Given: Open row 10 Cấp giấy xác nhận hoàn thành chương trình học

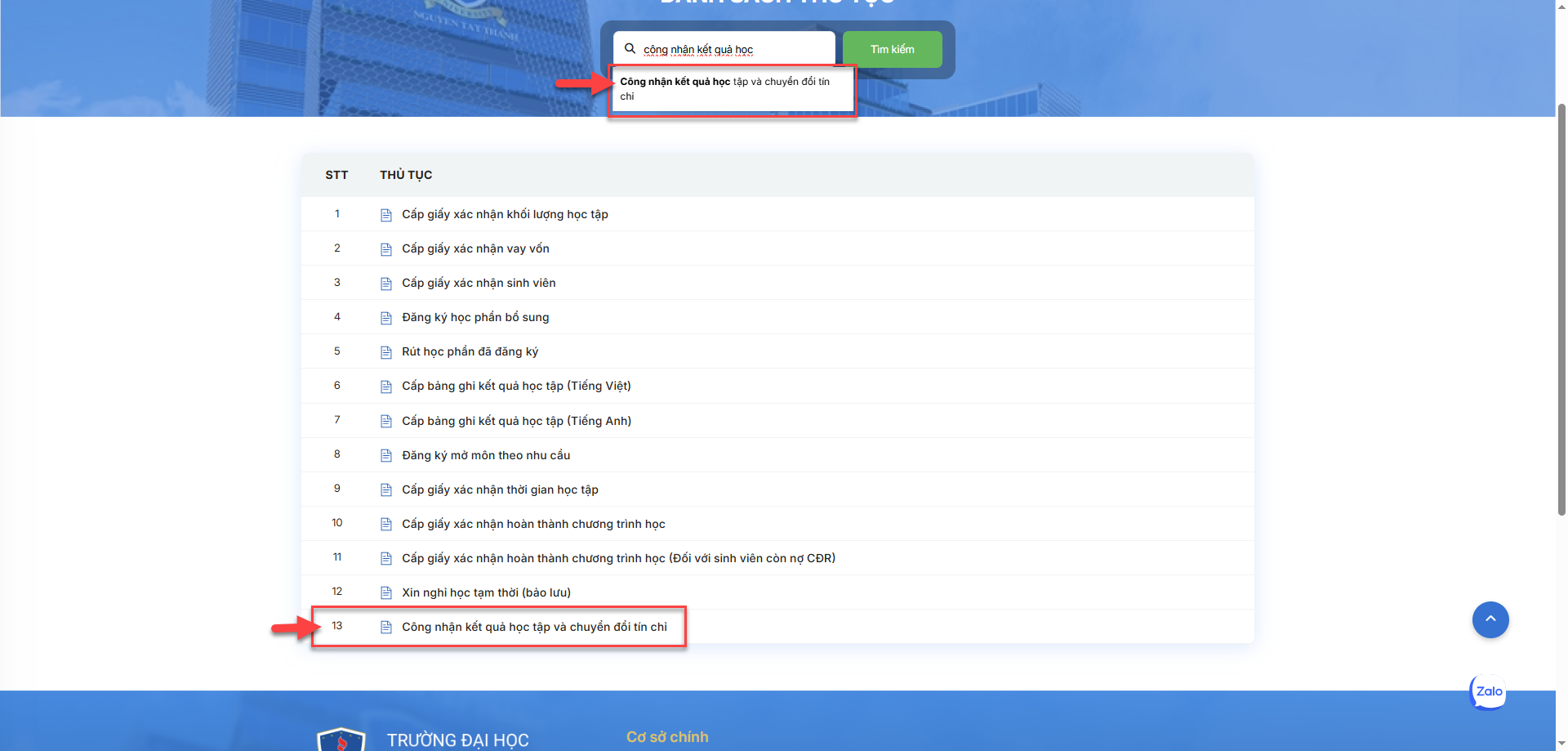Looking at the screenshot, I should click(x=533, y=524).
